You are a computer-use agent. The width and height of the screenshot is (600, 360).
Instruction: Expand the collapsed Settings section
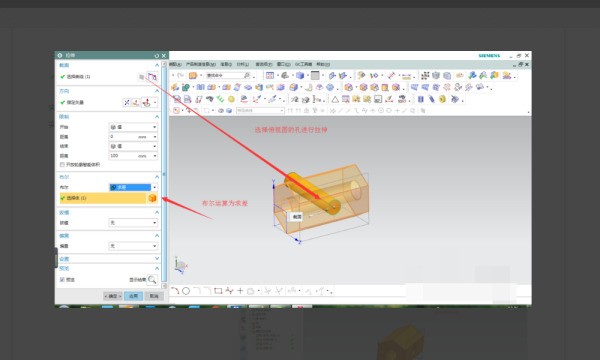(108, 259)
